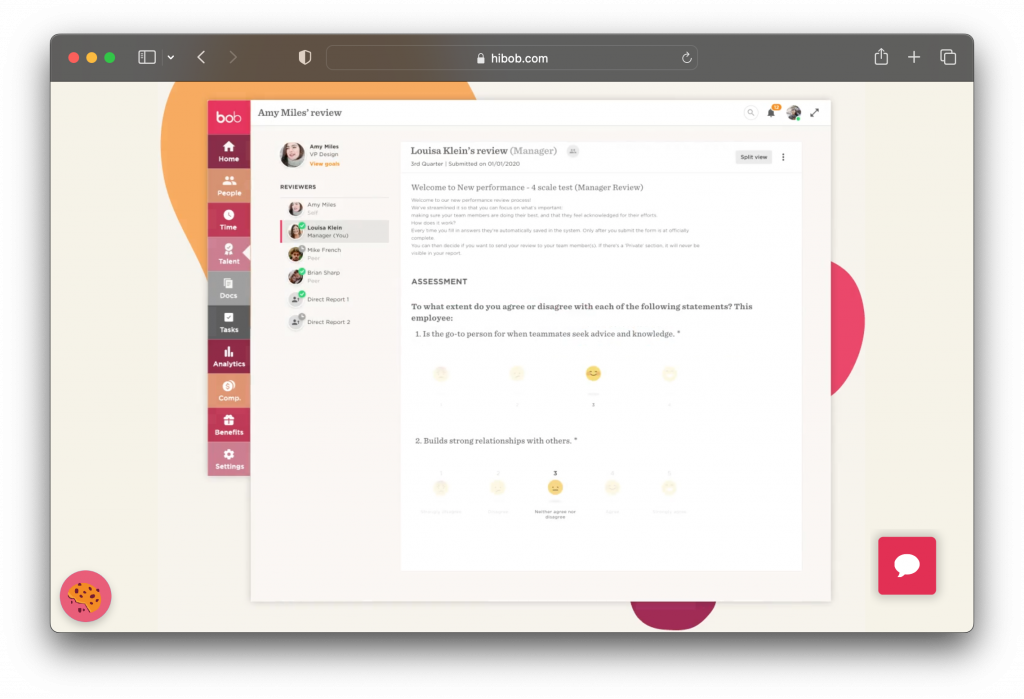Screen dimensions: 1024x699
Task: Open the user profile avatar menu
Action: click(793, 112)
